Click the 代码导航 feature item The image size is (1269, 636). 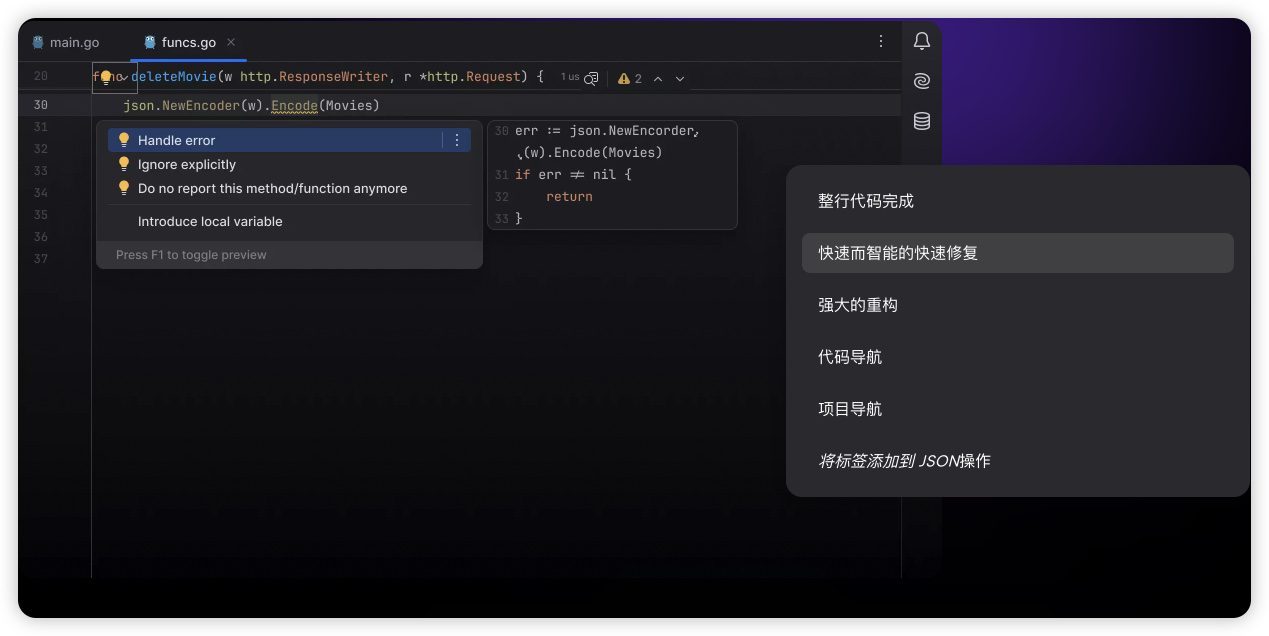[850, 357]
